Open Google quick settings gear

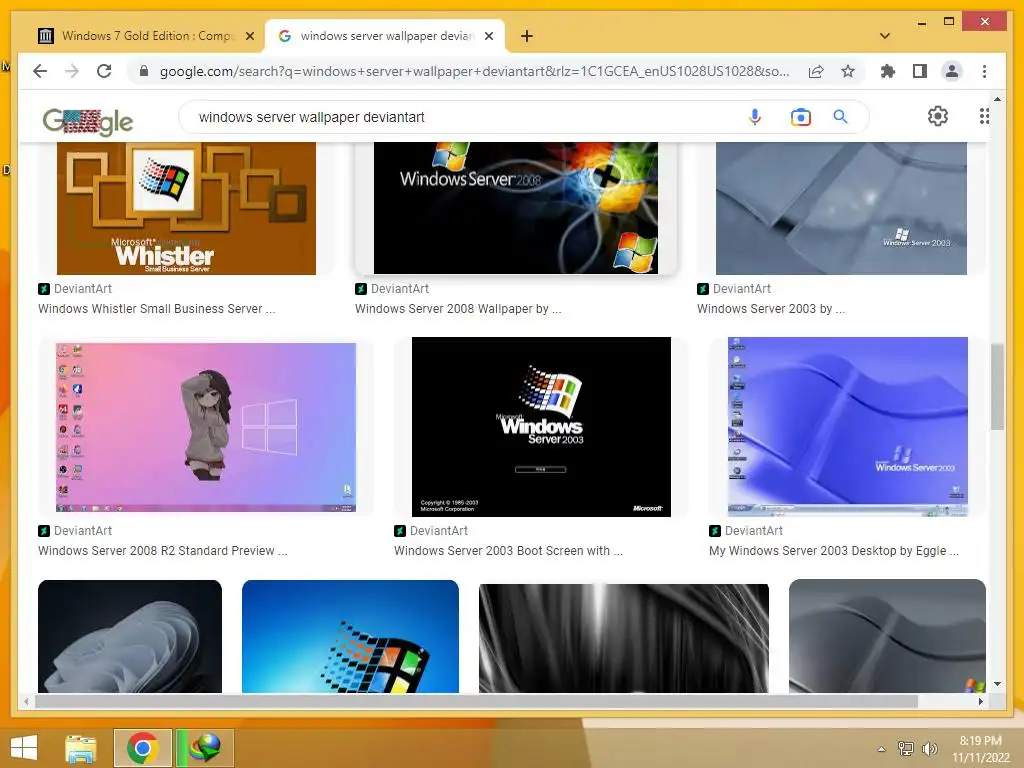click(938, 116)
